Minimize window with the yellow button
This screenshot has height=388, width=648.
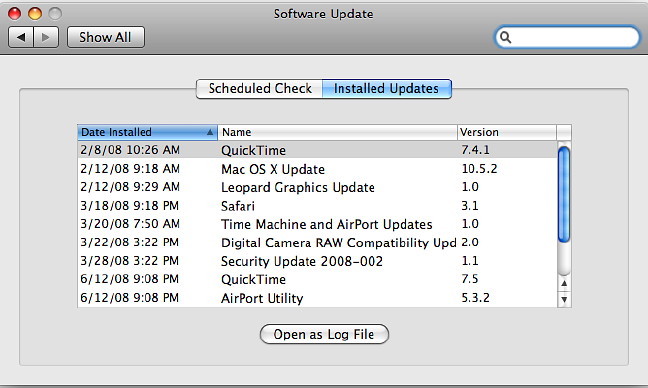click(x=35, y=14)
